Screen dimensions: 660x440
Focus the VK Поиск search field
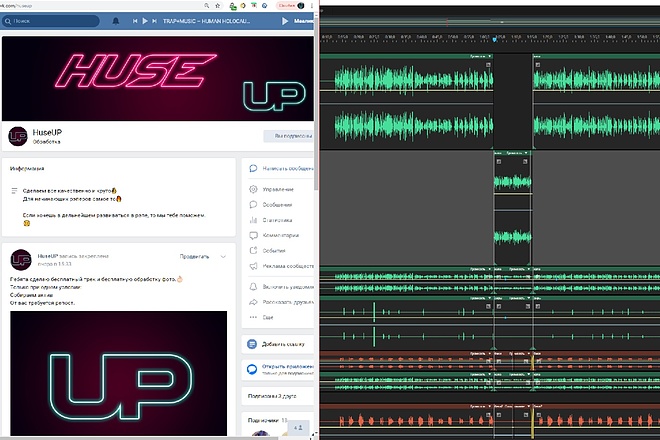(51, 21)
